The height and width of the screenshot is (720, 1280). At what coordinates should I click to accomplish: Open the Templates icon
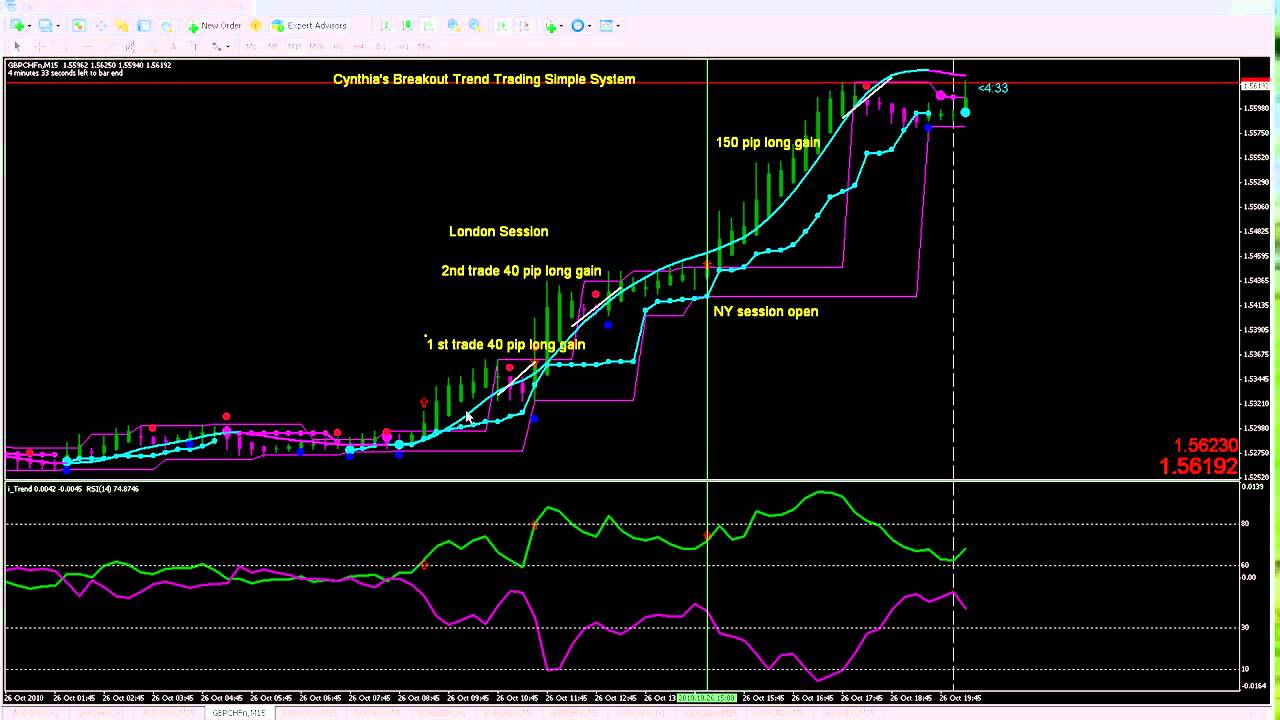click(606, 26)
